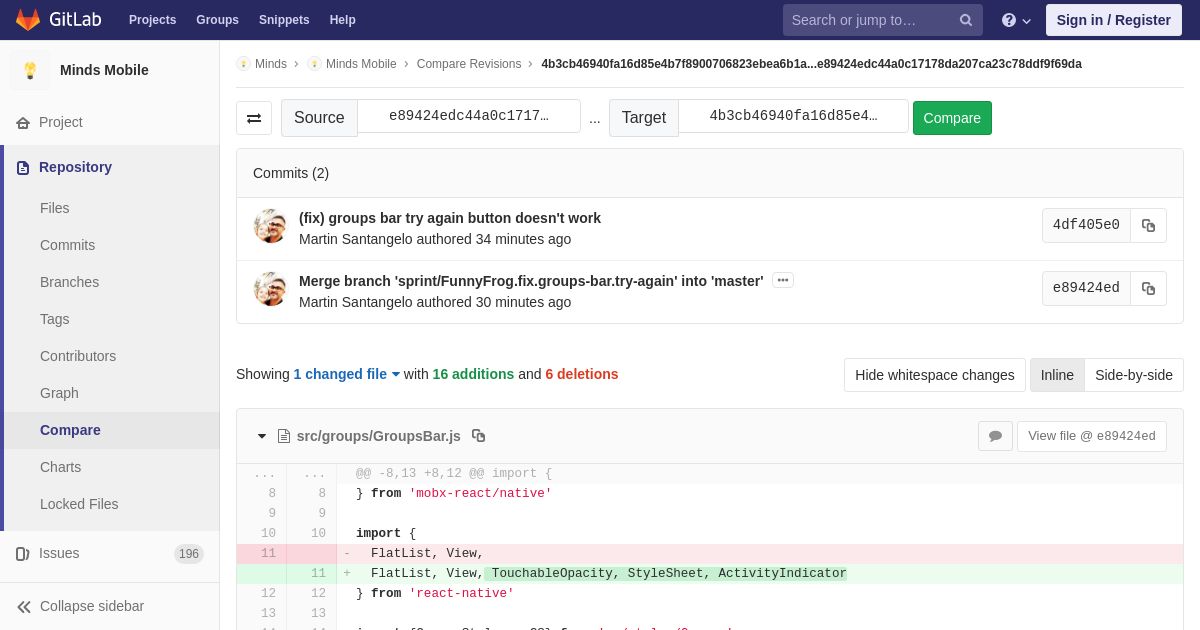Open Locked Files in sidebar
The height and width of the screenshot is (630, 1200).
point(79,504)
